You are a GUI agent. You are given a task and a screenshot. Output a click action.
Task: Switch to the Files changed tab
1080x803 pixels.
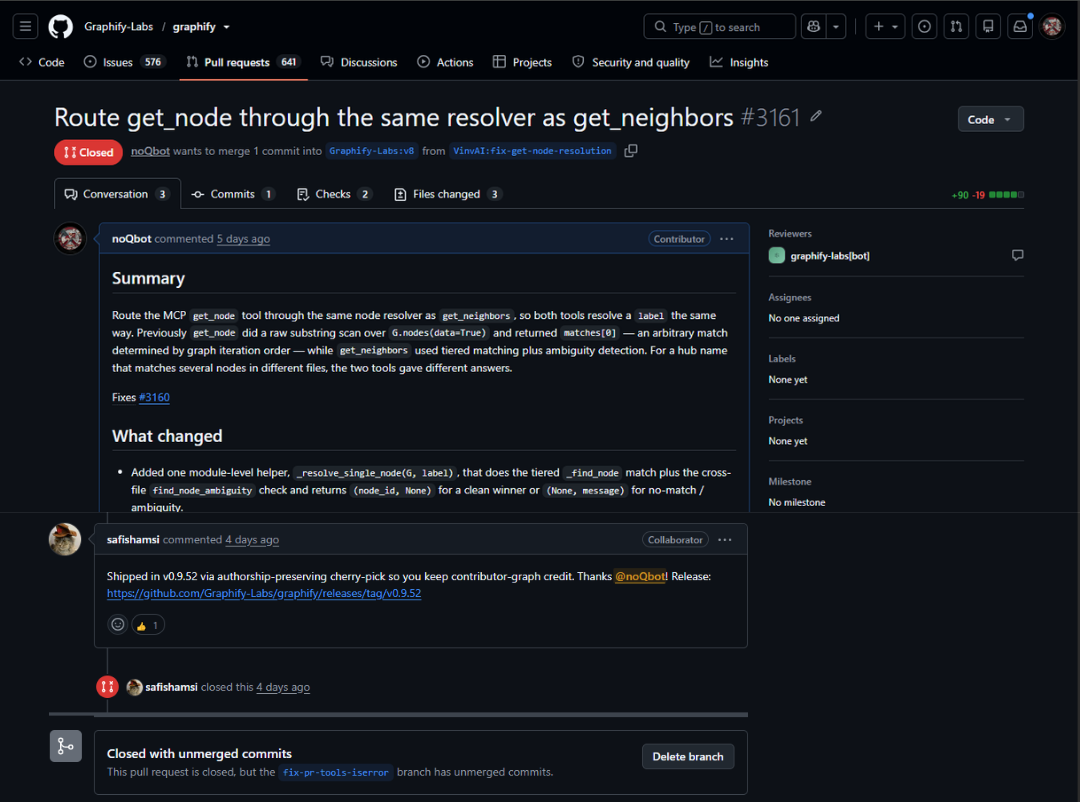tap(448, 194)
